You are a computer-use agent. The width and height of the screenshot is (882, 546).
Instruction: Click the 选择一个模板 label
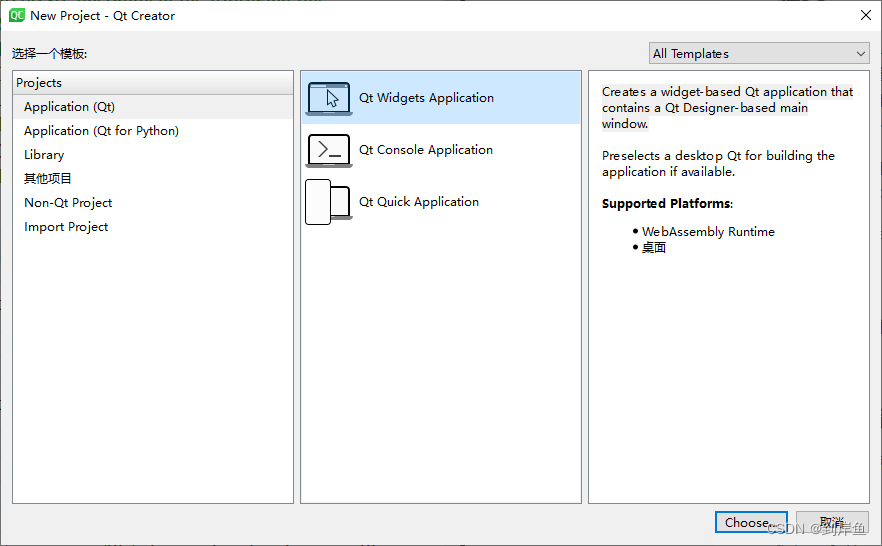pyautogui.click(x=50, y=54)
